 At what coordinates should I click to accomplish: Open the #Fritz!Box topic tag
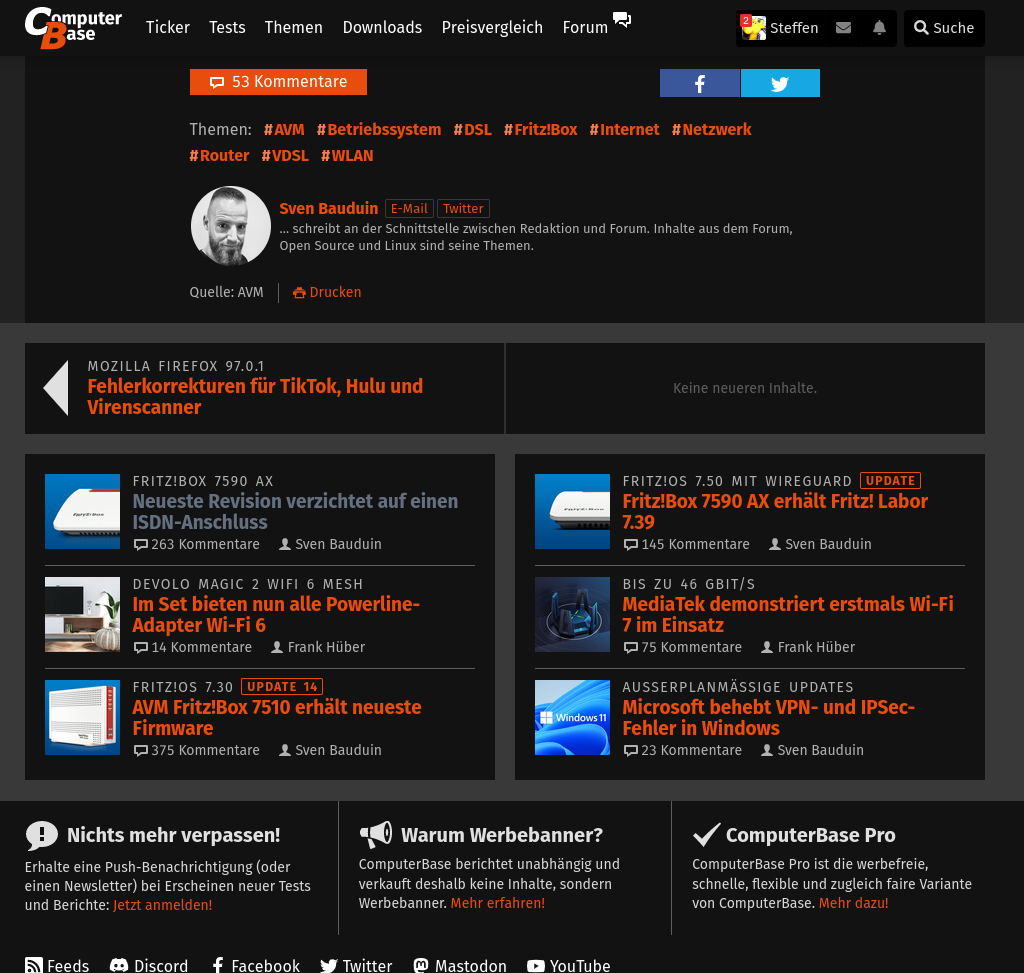[x=540, y=129]
